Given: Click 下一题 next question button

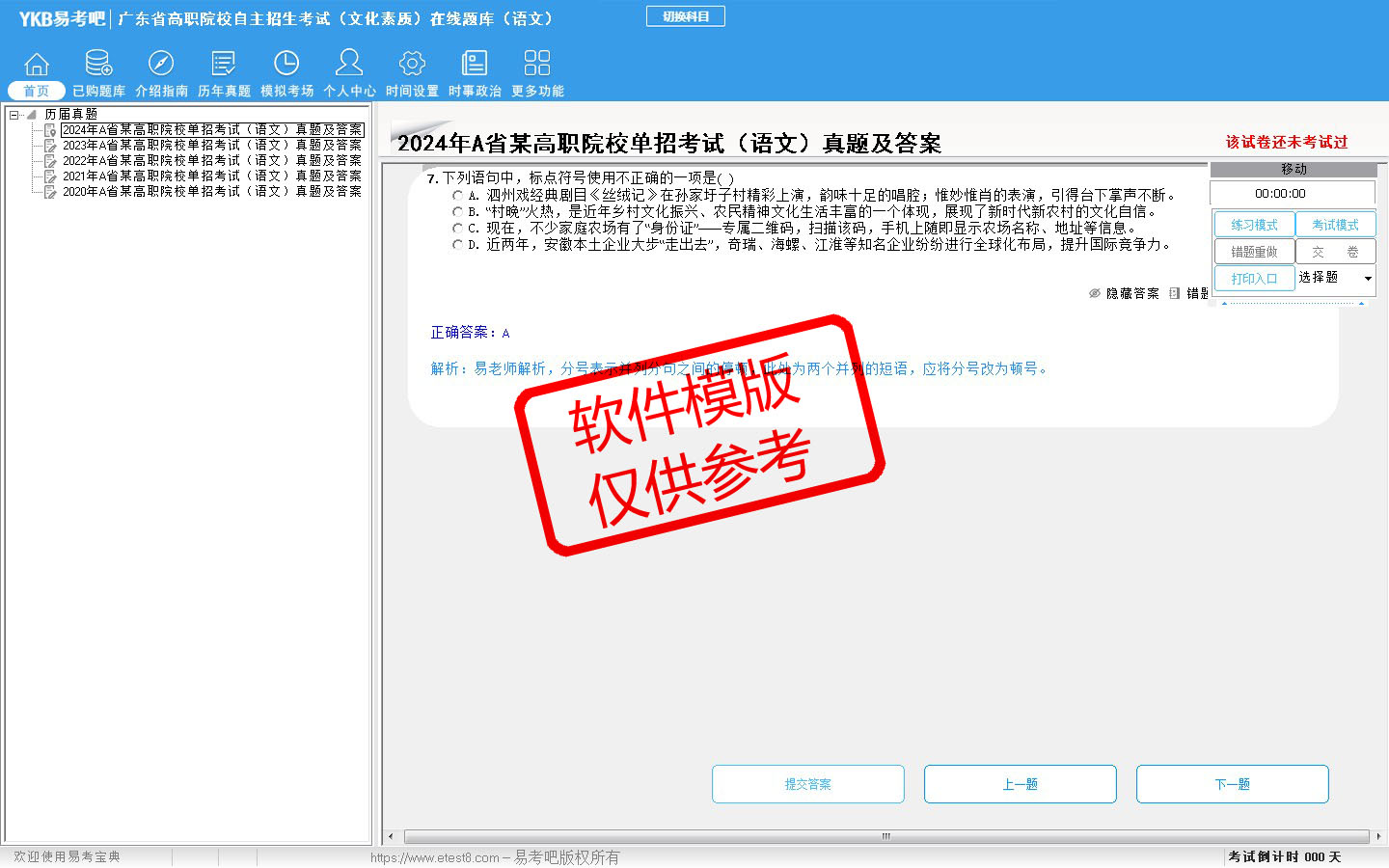Looking at the screenshot, I should (x=1232, y=784).
